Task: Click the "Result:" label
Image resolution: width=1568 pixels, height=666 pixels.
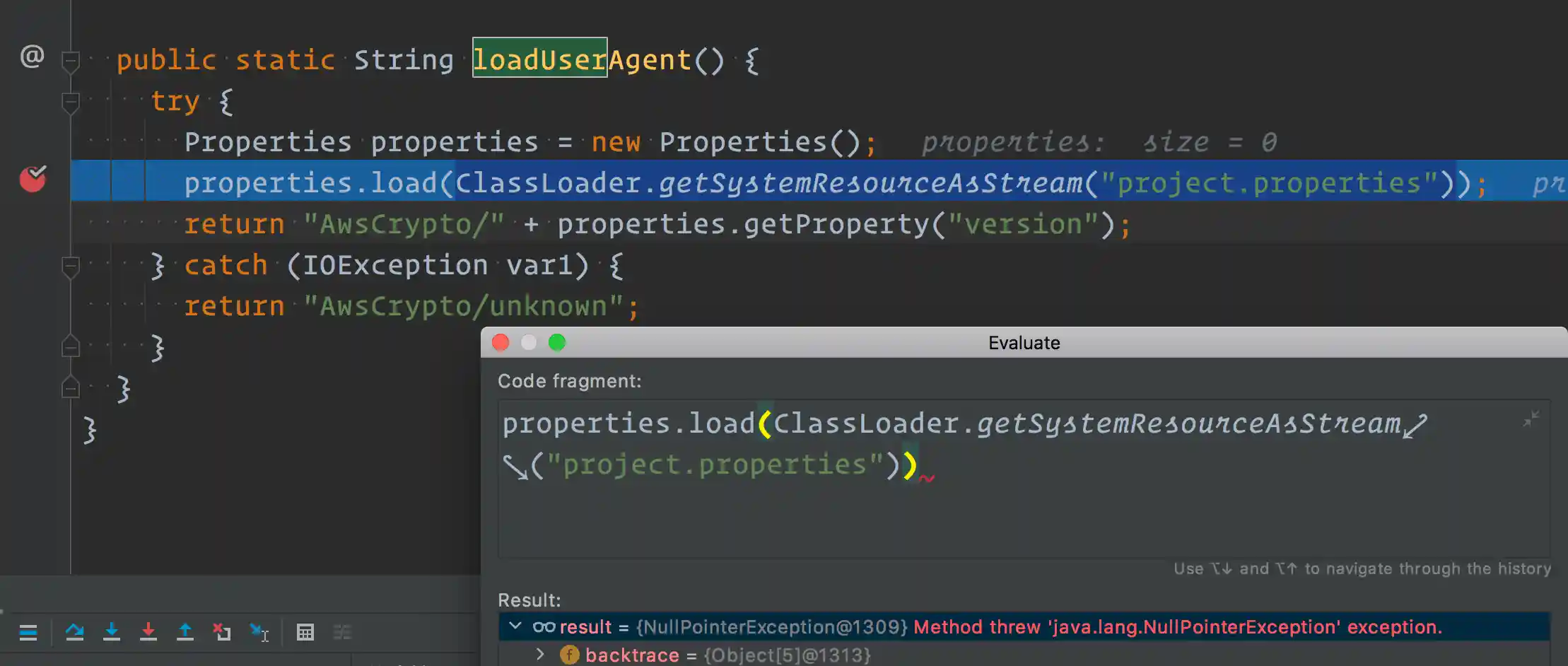Action: (x=530, y=600)
